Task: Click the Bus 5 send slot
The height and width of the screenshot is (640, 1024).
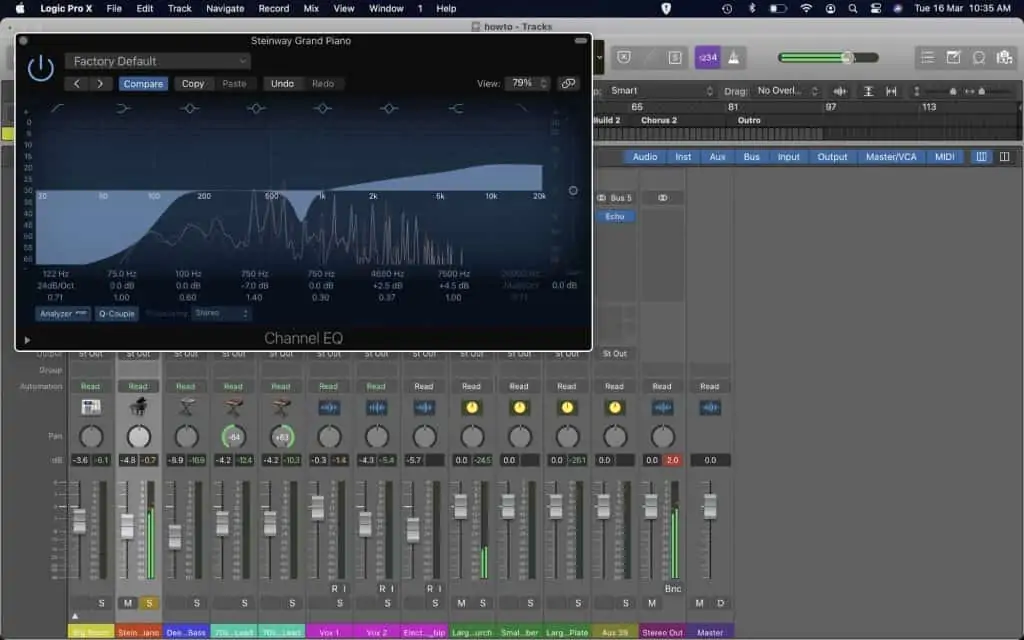Action: 615,198
